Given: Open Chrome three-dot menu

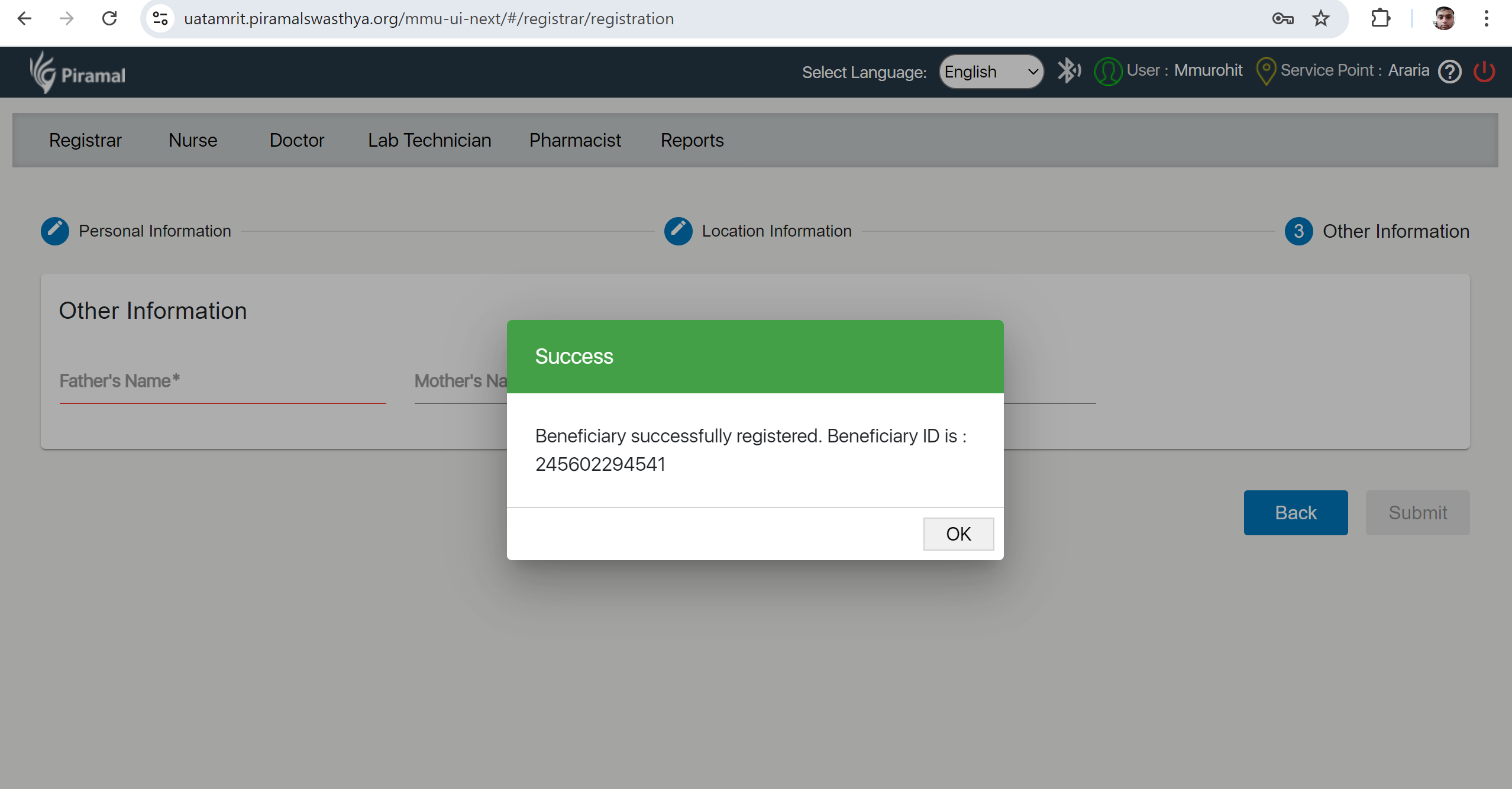Looking at the screenshot, I should (1486, 19).
